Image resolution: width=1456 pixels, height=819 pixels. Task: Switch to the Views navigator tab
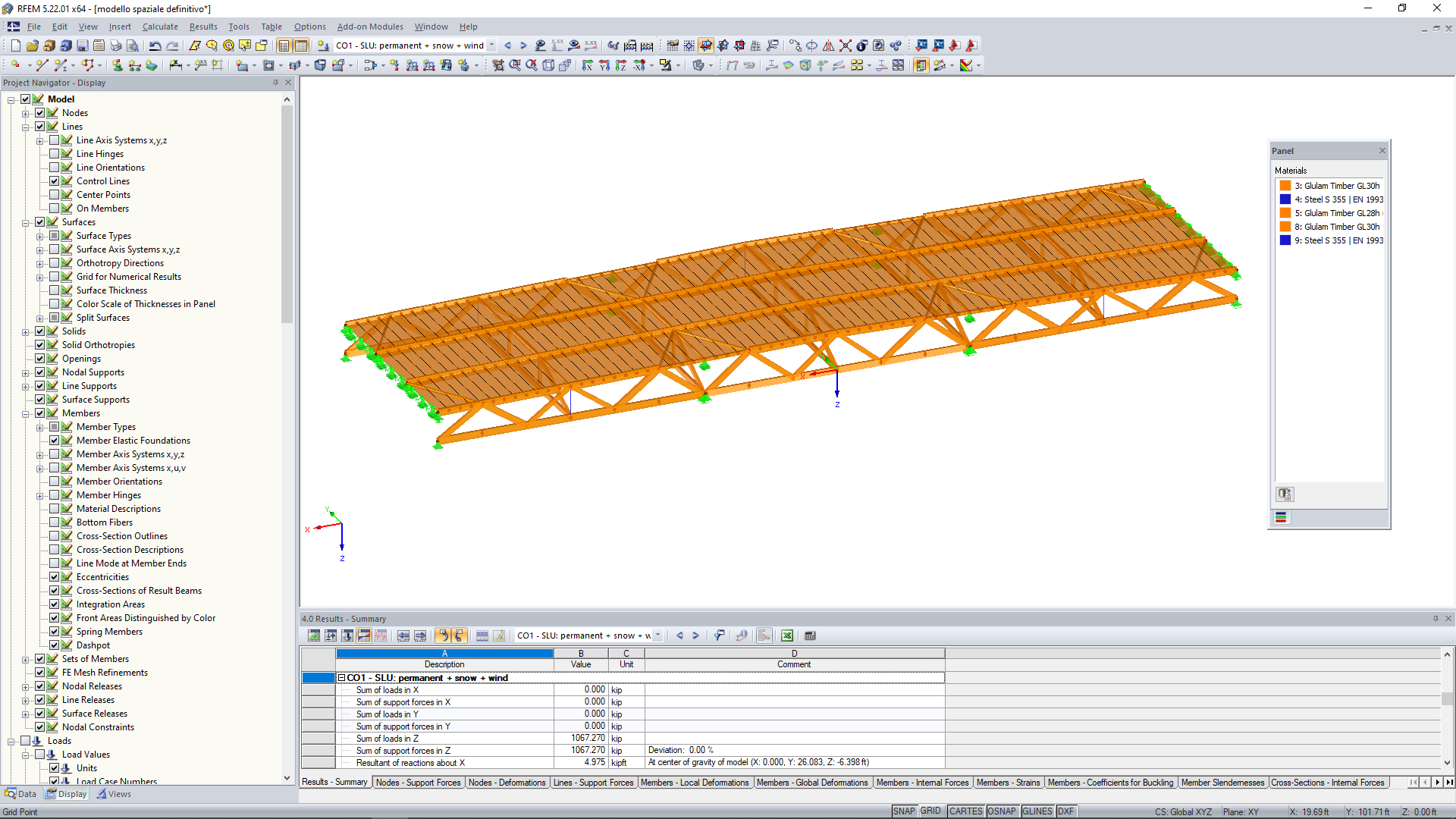pos(114,794)
